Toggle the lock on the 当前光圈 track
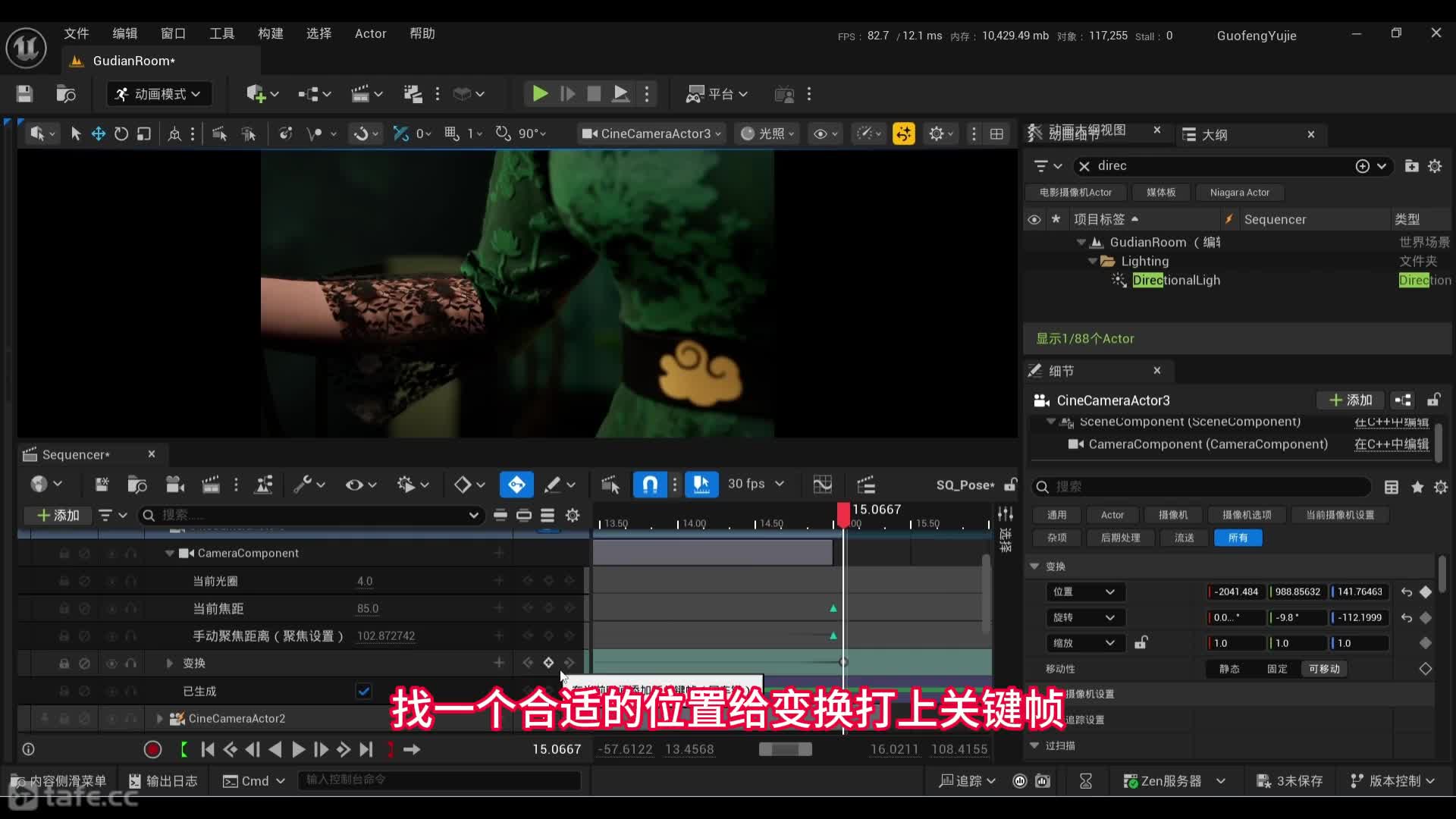Viewport: 1456px width, 819px height. pos(64,581)
